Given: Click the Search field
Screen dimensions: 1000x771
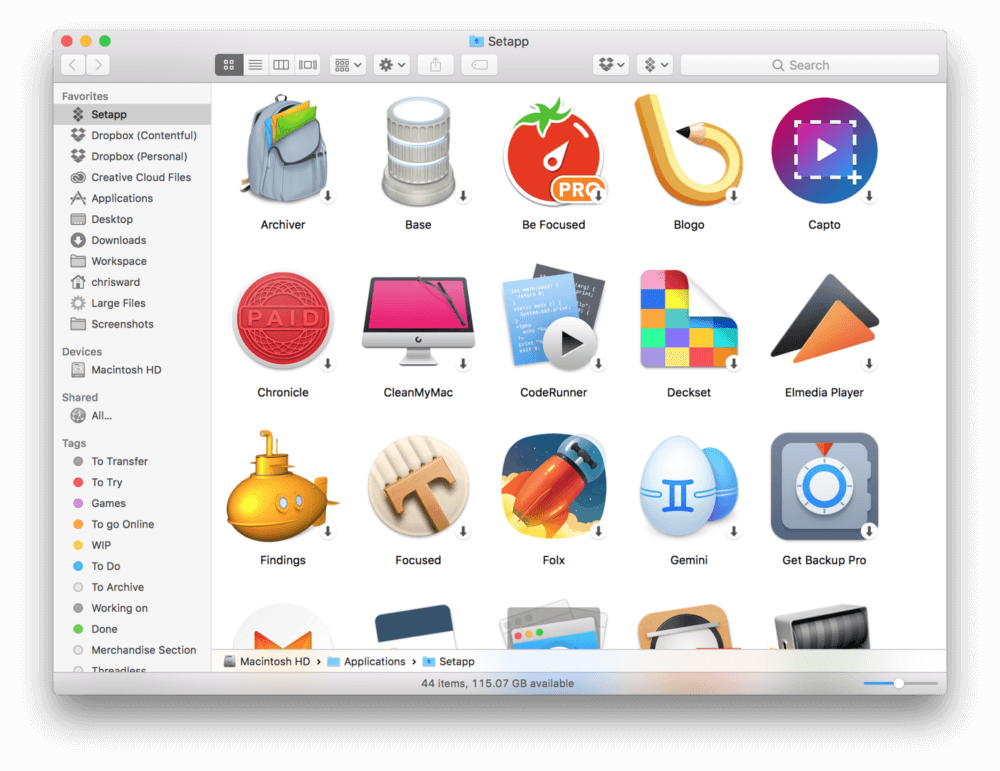Looking at the screenshot, I should [810, 65].
